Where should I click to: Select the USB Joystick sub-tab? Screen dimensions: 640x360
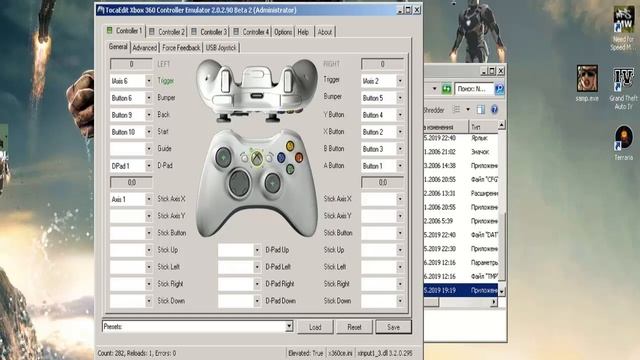(221, 48)
